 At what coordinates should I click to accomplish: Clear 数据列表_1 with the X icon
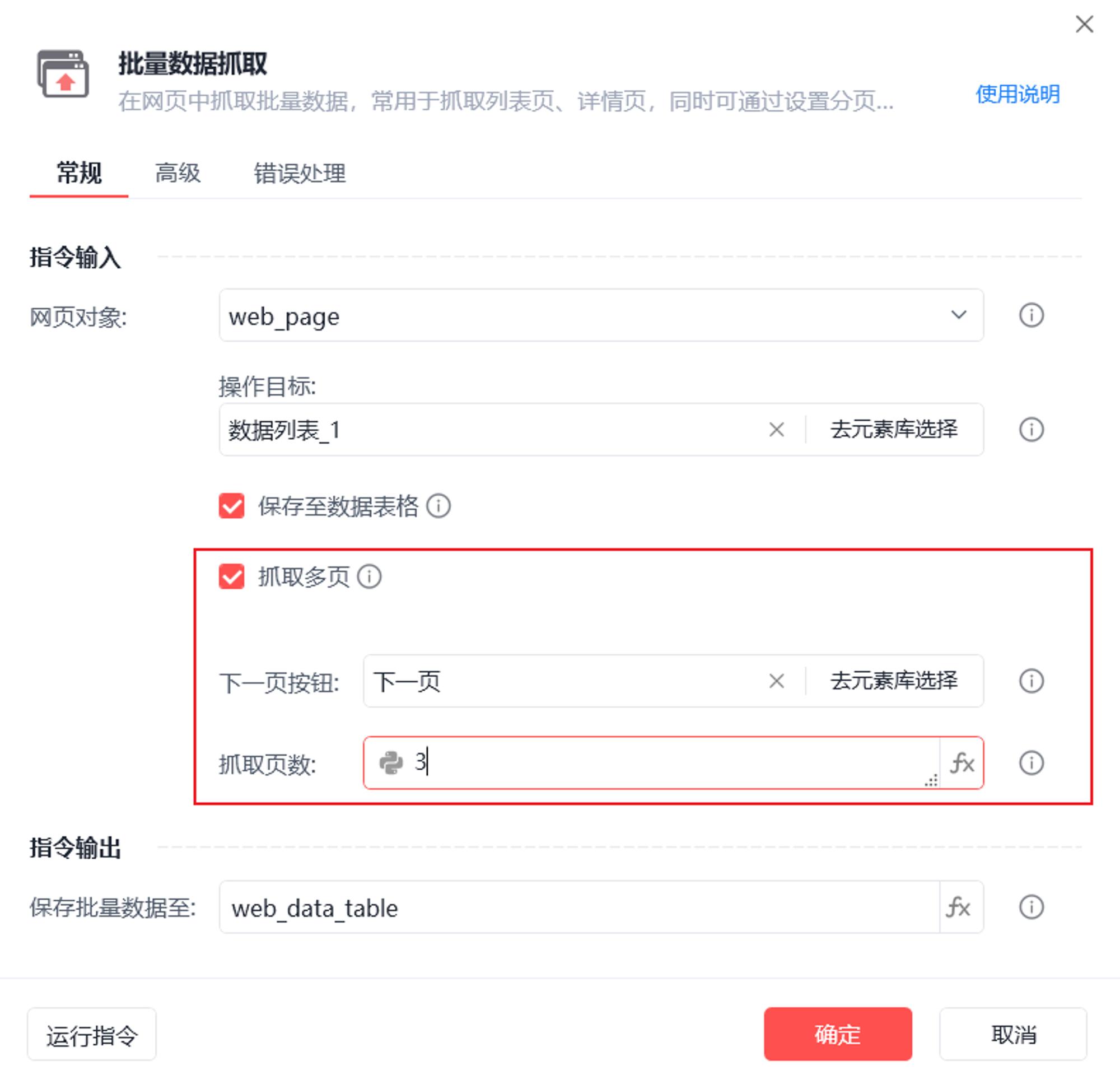776,429
